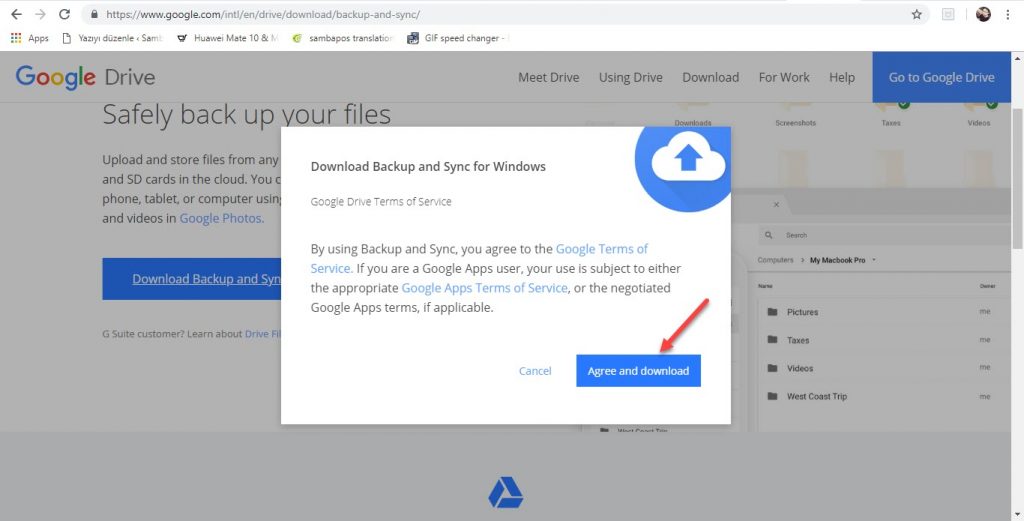Reload the current page
Viewport: 1024px width, 521px height.
[x=64, y=14]
